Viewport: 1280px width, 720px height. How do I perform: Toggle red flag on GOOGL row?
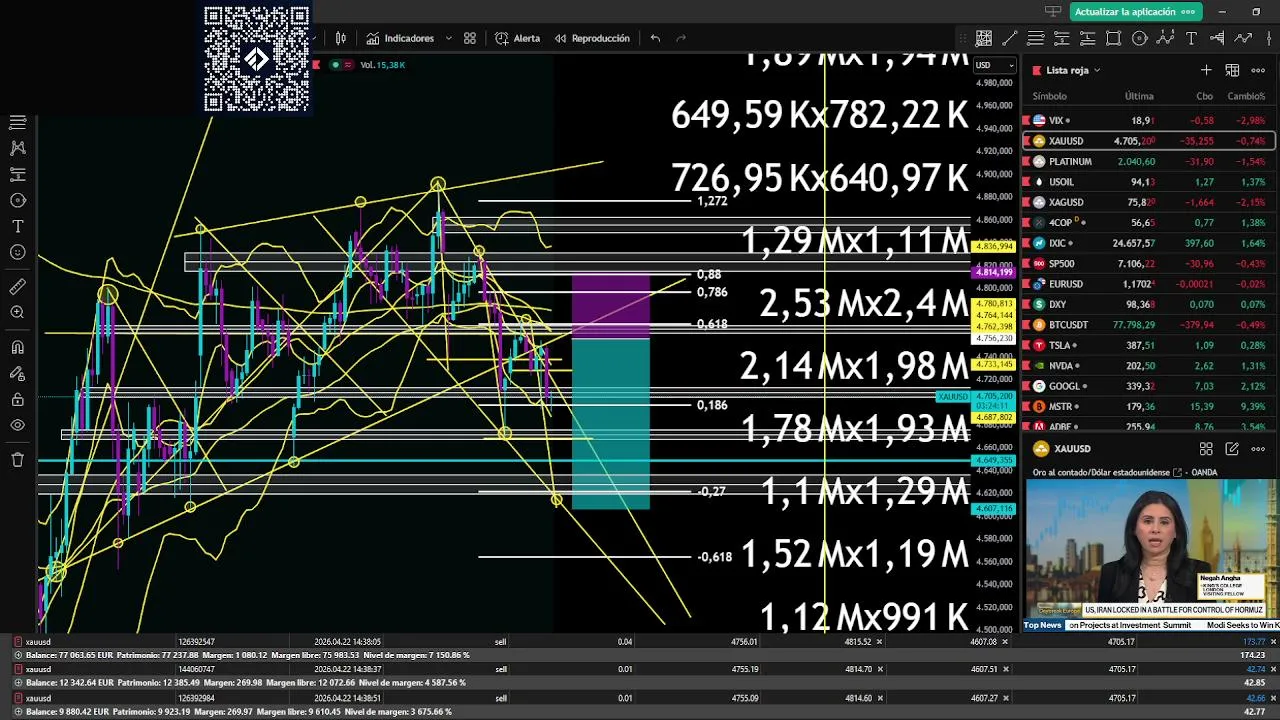pos(1026,386)
